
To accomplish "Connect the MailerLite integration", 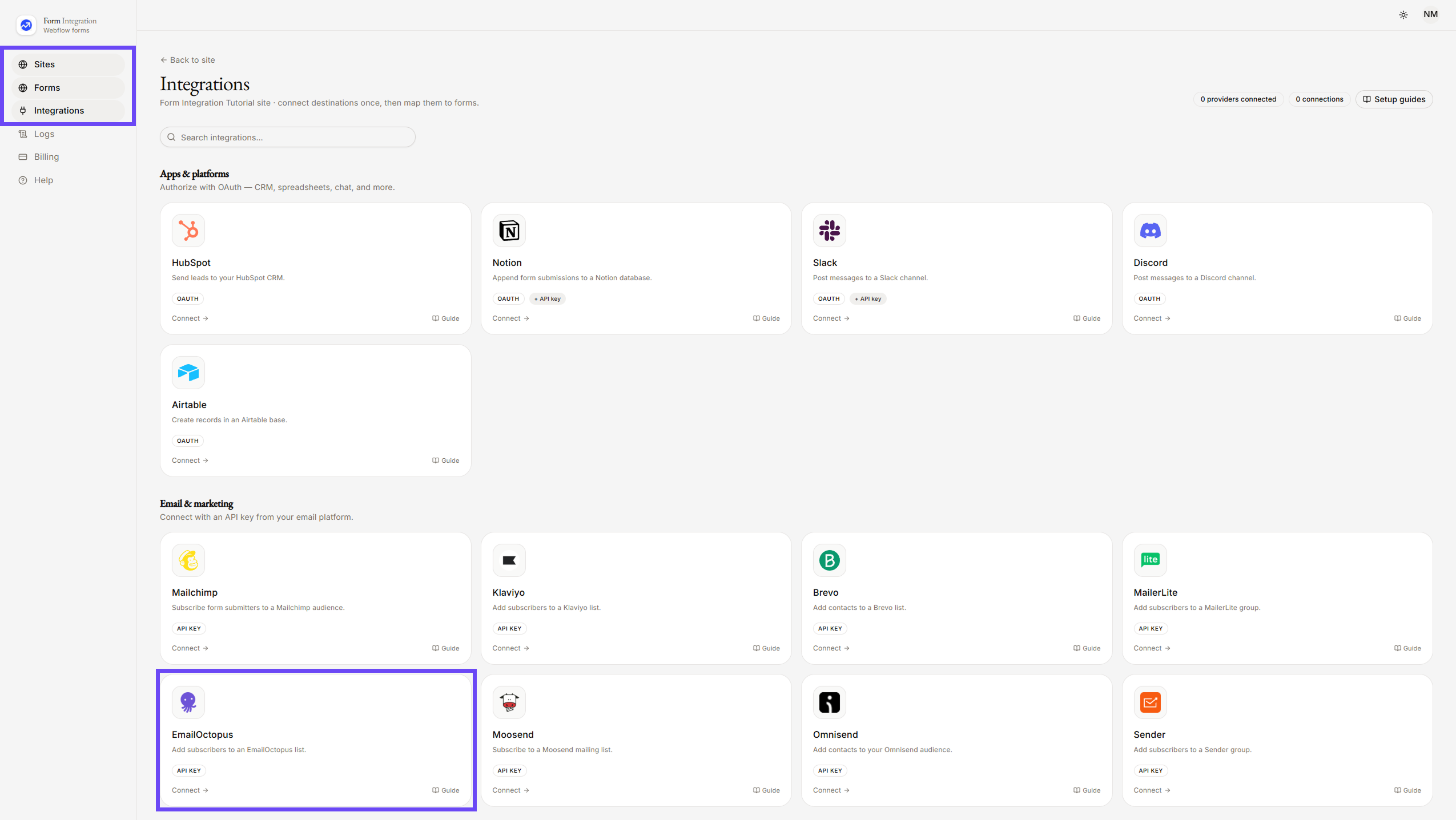I will 1152,648.
